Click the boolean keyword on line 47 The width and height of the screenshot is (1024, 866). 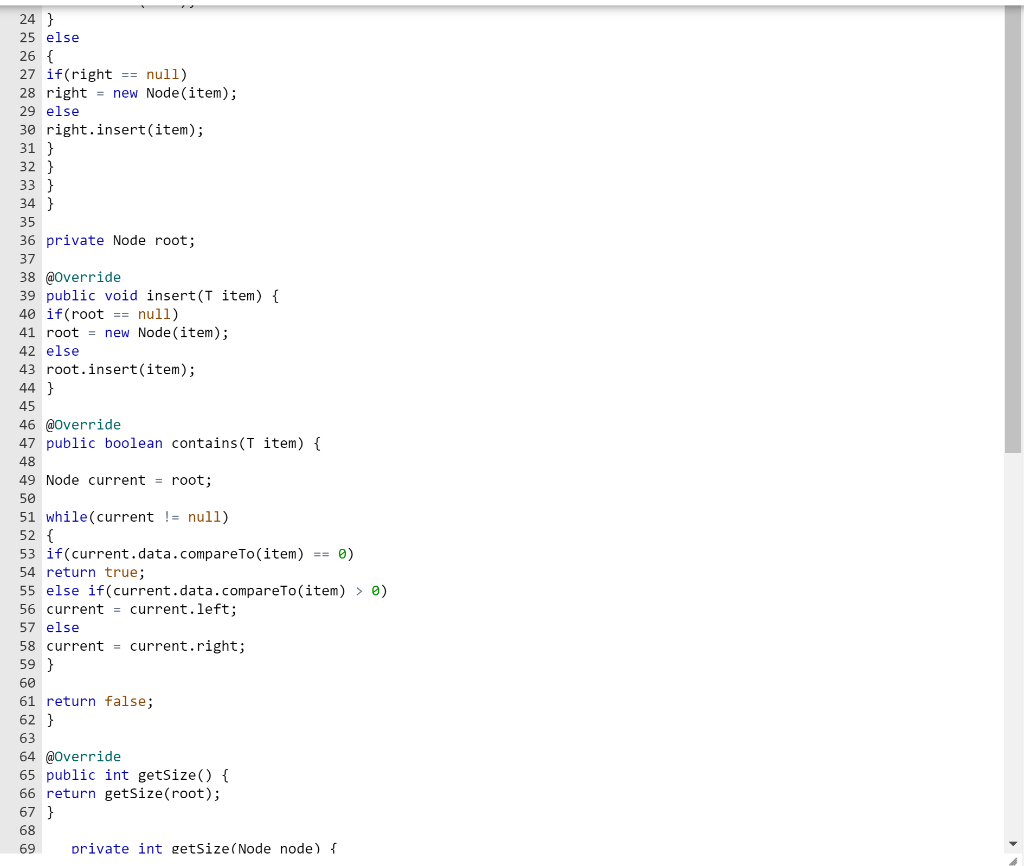click(133, 443)
